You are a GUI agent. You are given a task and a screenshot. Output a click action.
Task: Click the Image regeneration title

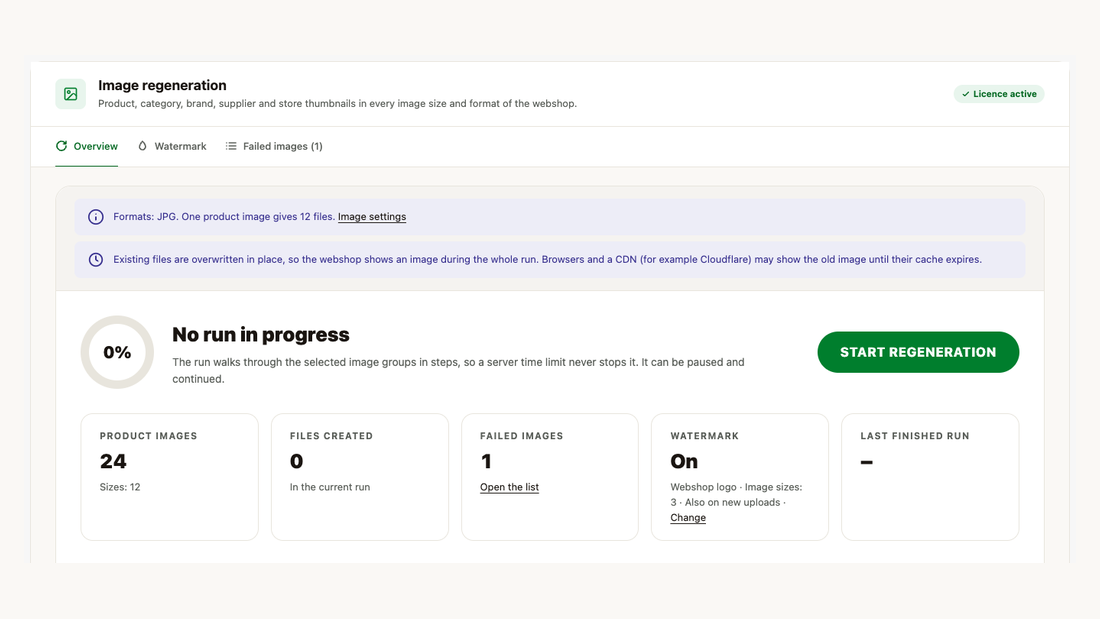pos(162,86)
